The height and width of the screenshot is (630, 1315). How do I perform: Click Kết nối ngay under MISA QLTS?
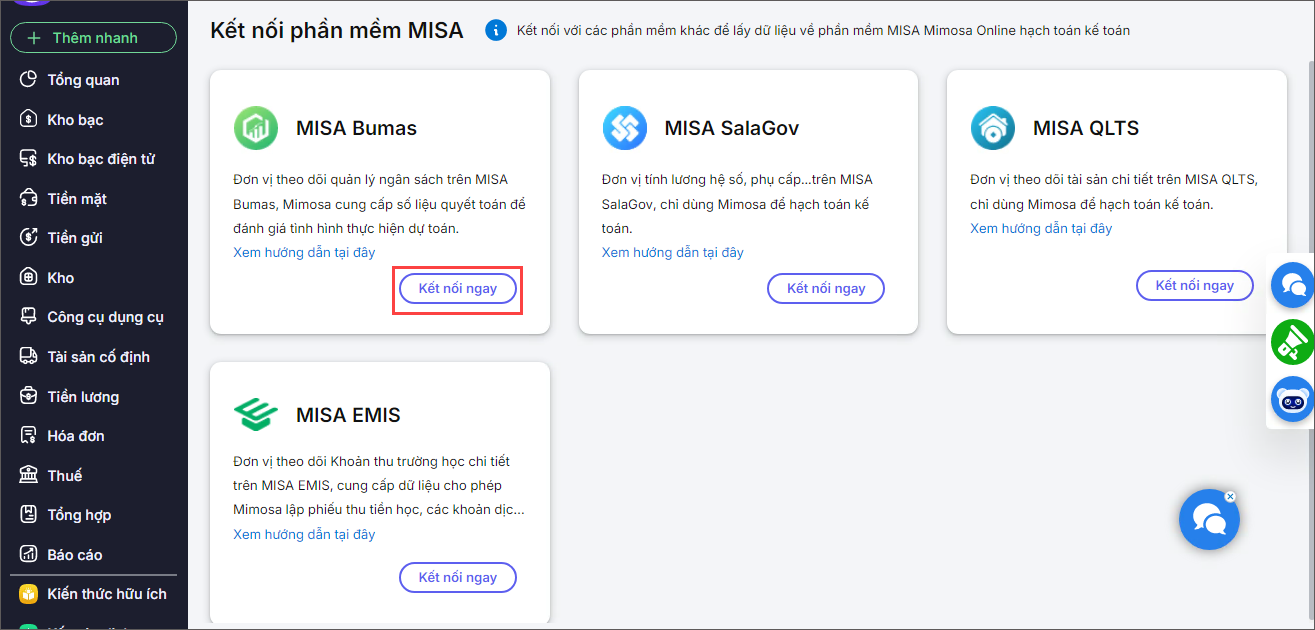click(1194, 285)
